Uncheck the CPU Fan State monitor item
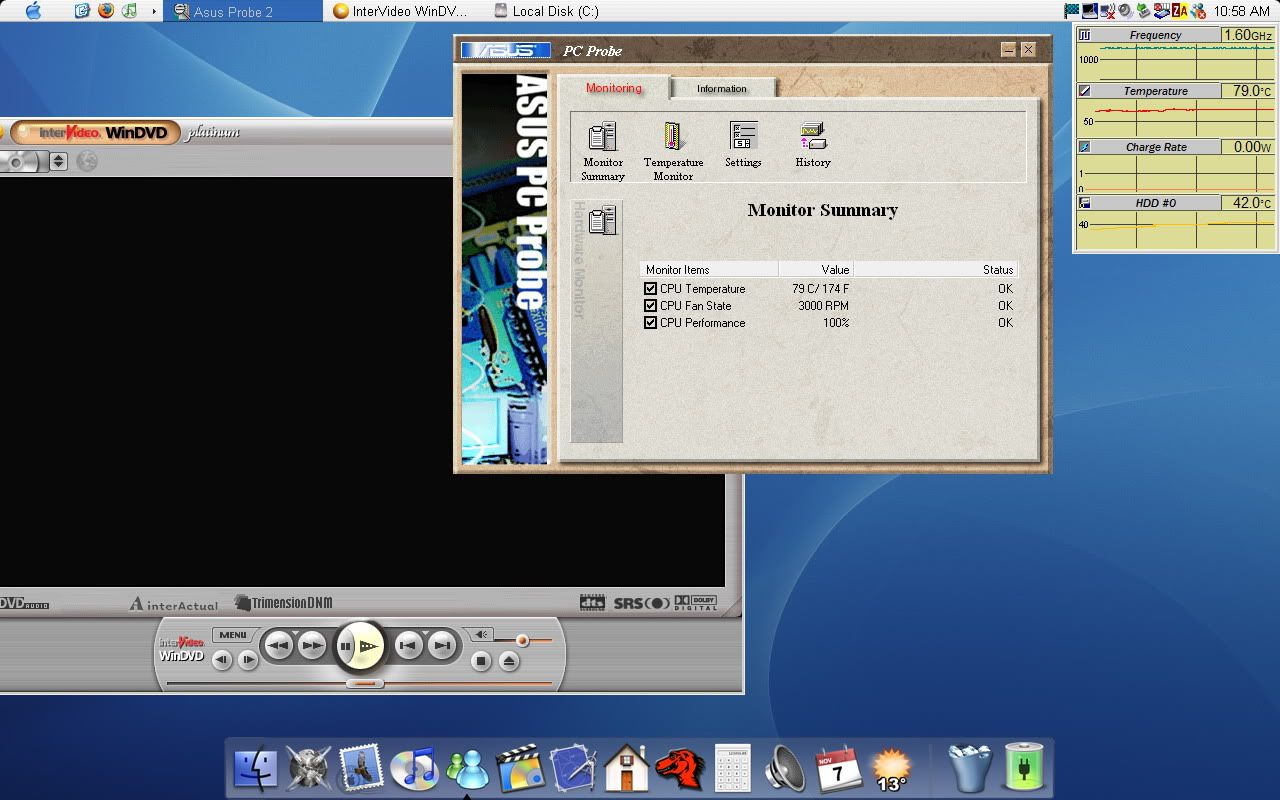Viewport: 1280px width, 800px height. (651, 306)
